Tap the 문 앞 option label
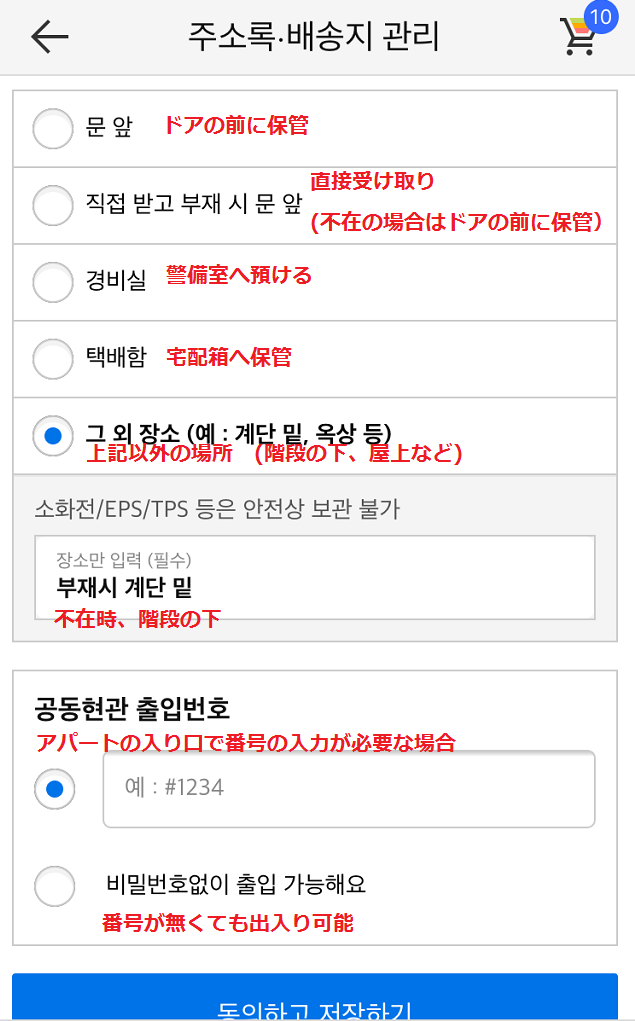Viewport: 635px width, 1021px height. point(109,129)
